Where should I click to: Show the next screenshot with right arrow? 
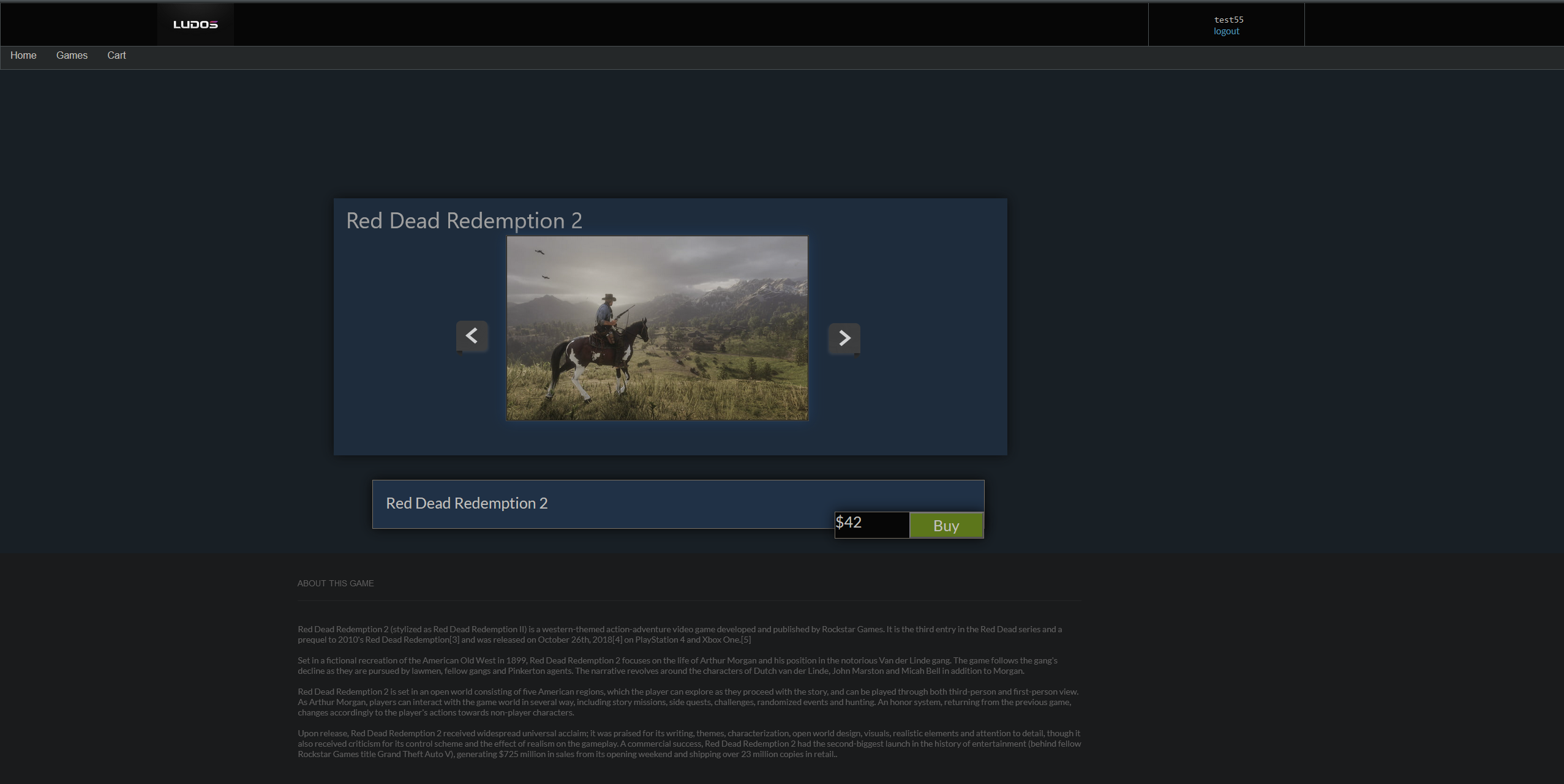click(844, 338)
